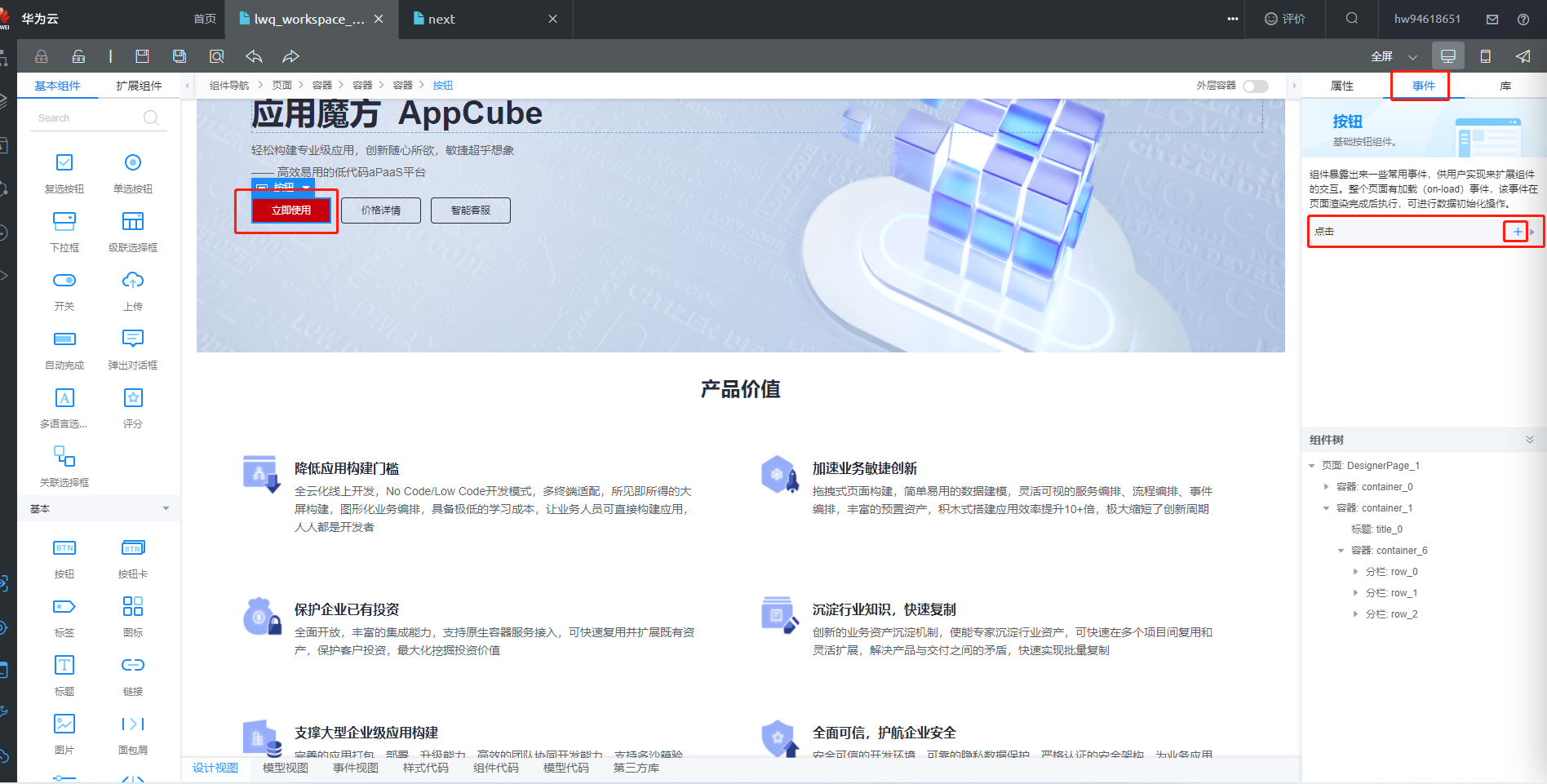Open the search in the top bar
This screenshot has width=1547, height=784.
(1352, 19)
